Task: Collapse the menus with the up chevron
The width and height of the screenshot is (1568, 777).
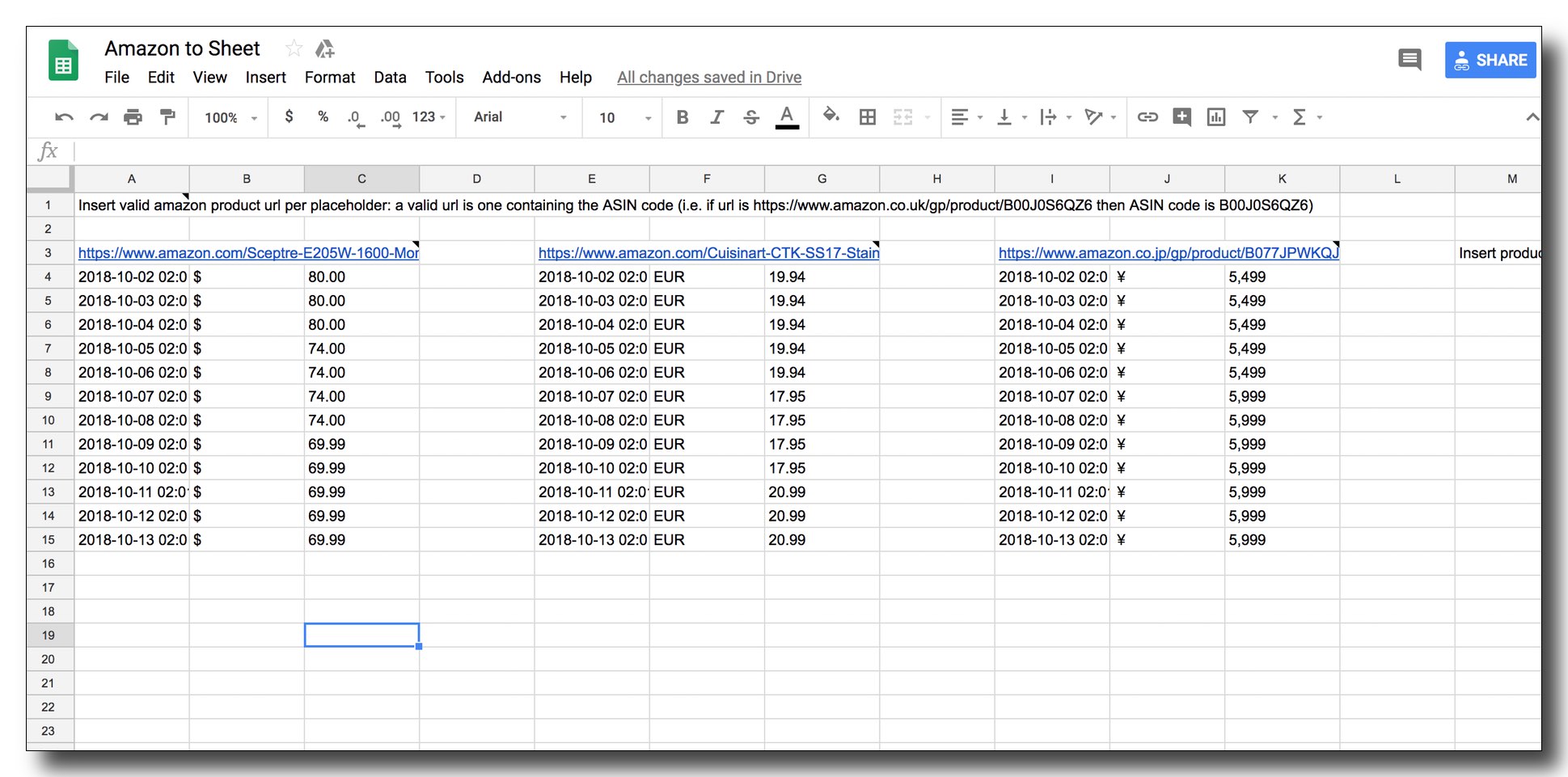Action: 1532,117
